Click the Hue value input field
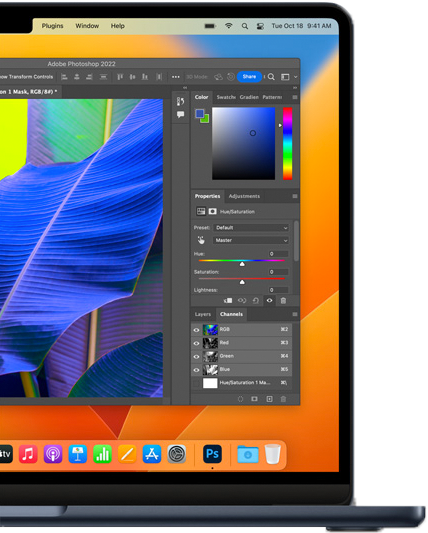 (x=278, y=254)
